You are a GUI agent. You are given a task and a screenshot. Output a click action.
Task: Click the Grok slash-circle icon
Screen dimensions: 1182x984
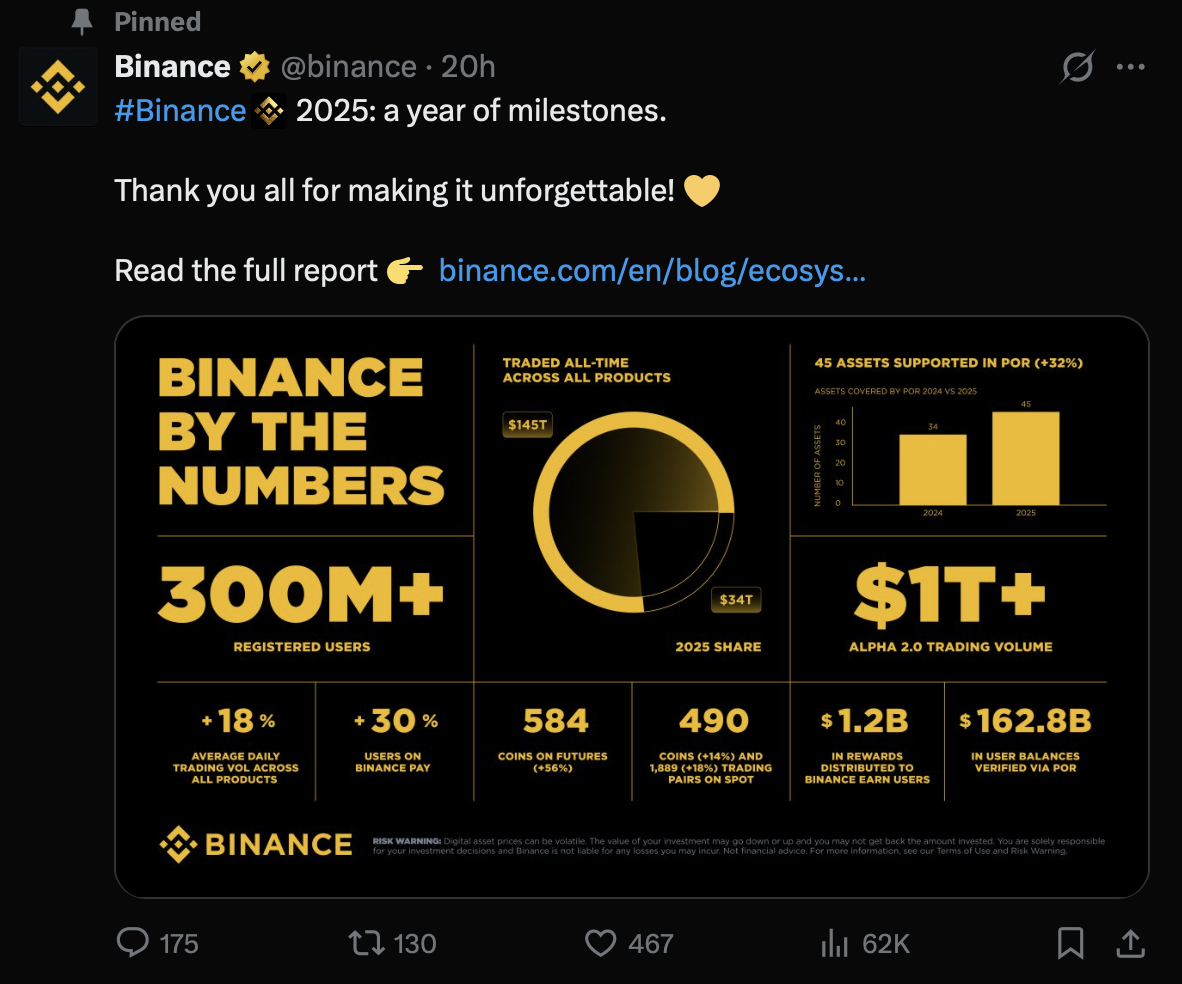point(1077,67)
